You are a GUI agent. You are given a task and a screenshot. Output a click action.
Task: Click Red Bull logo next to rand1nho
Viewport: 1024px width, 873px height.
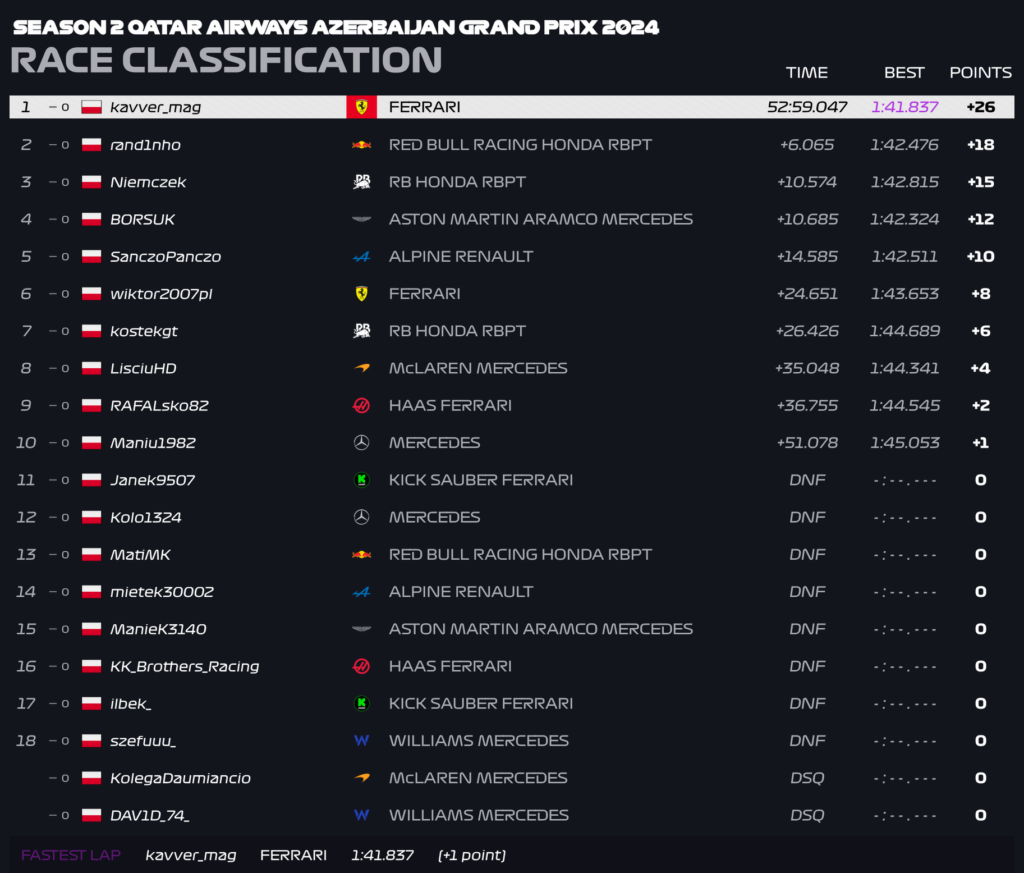coord(361,145)
